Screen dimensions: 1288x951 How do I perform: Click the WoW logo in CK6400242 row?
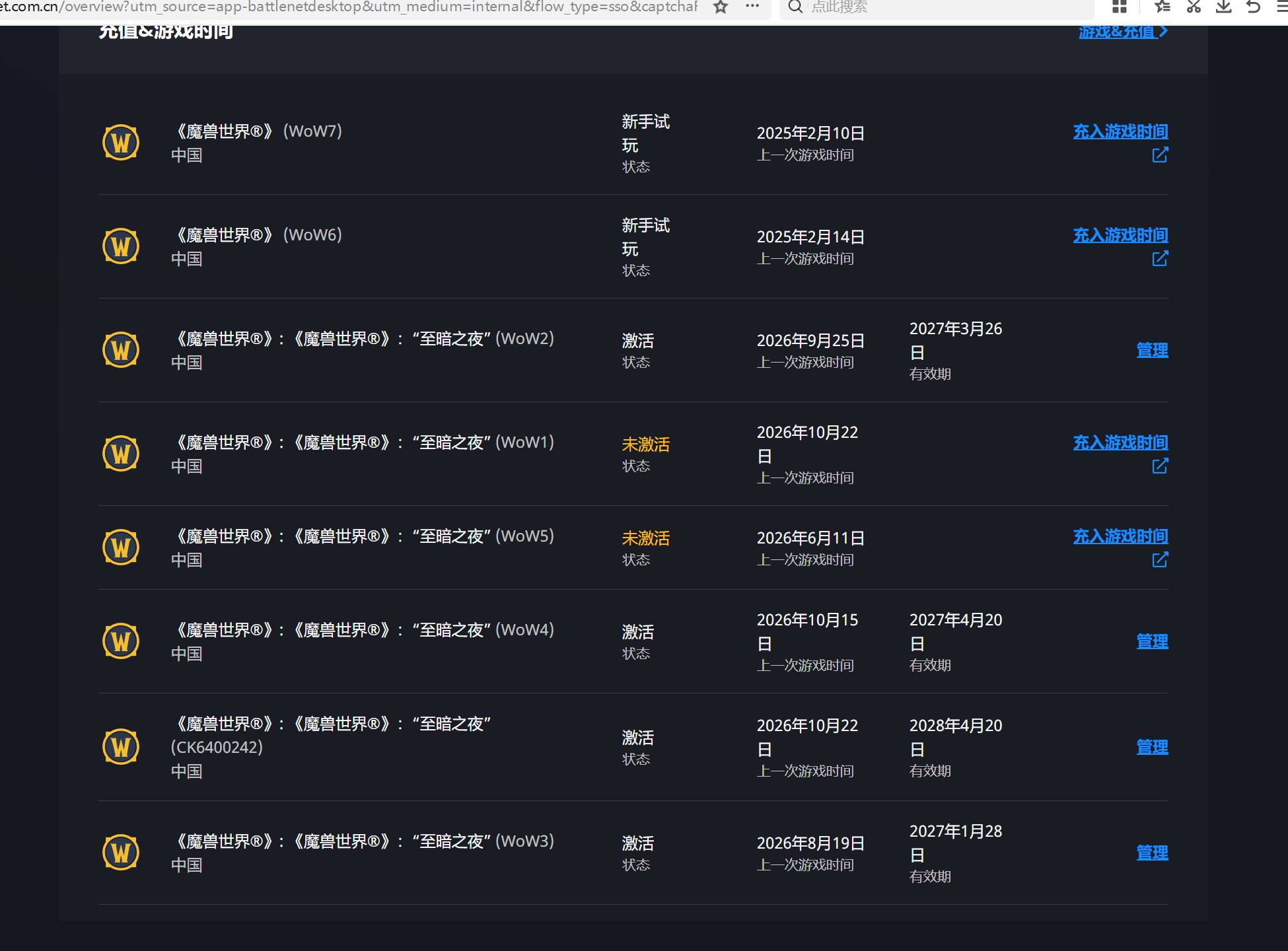[x=121, y=747]
